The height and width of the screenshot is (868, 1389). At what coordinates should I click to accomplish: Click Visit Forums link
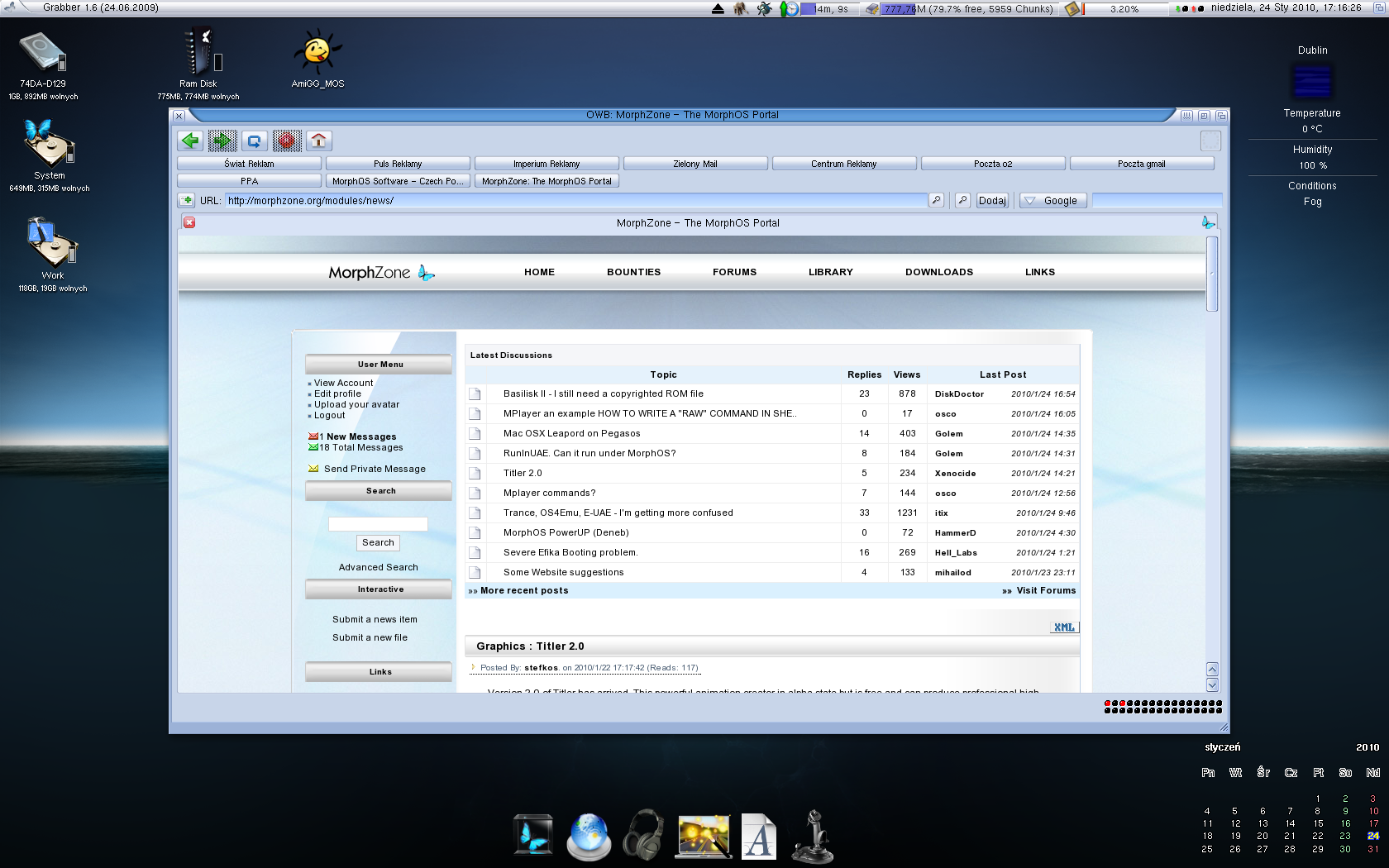[x=1046, y=590]
